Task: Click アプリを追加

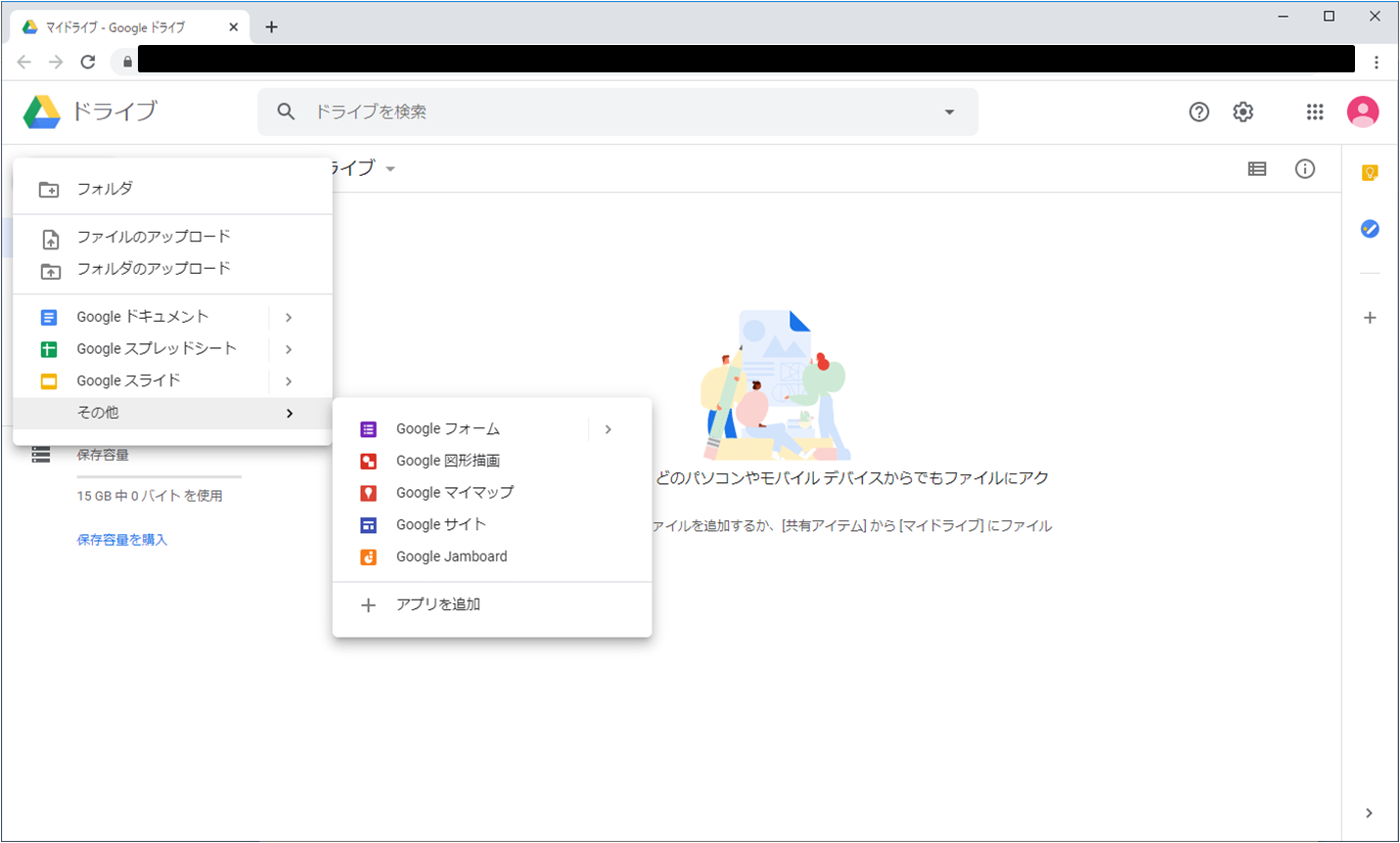Action: point(492,605)
